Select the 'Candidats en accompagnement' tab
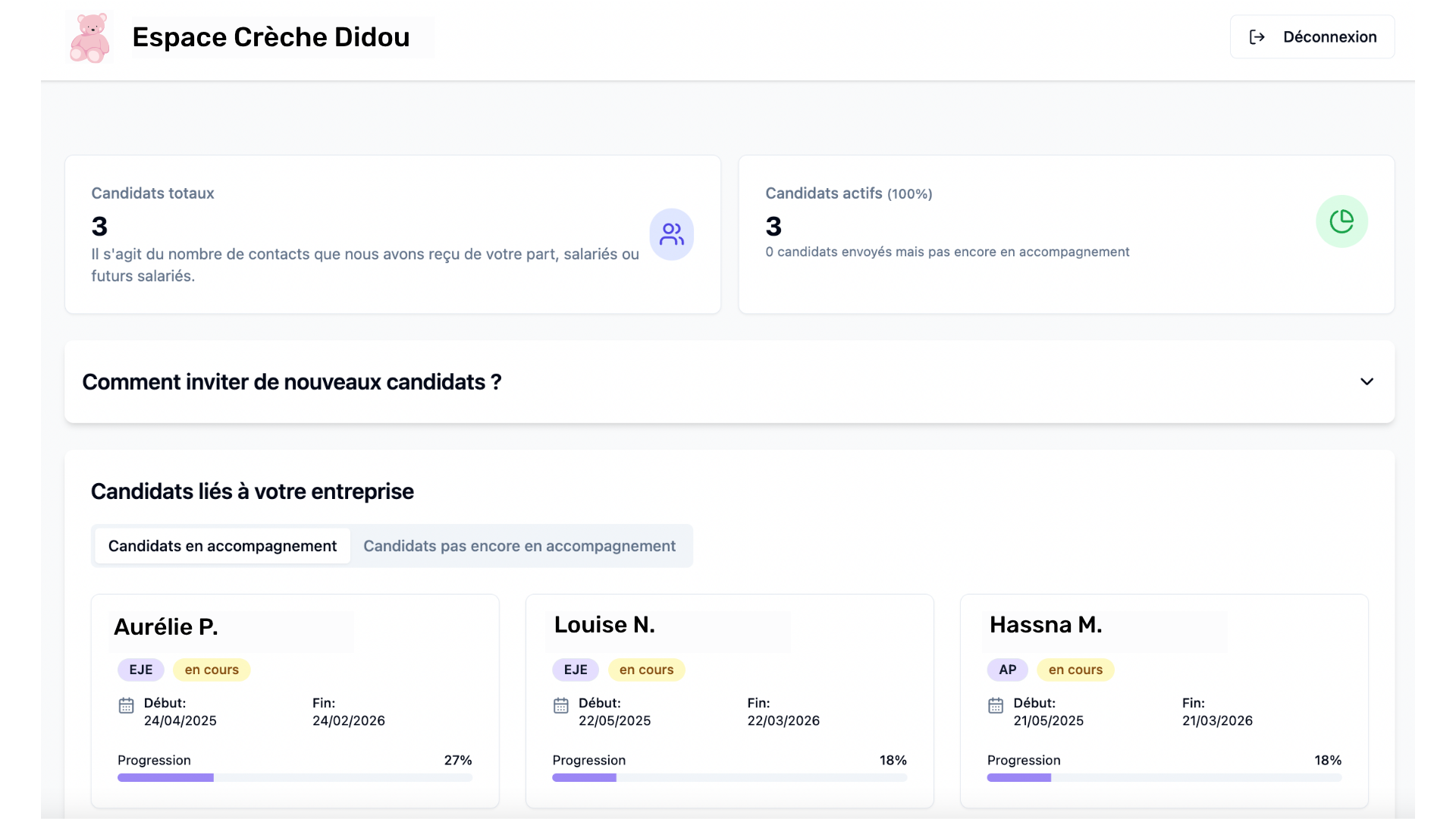Screen dimensions: 1456x819 (x=222, y=546)
